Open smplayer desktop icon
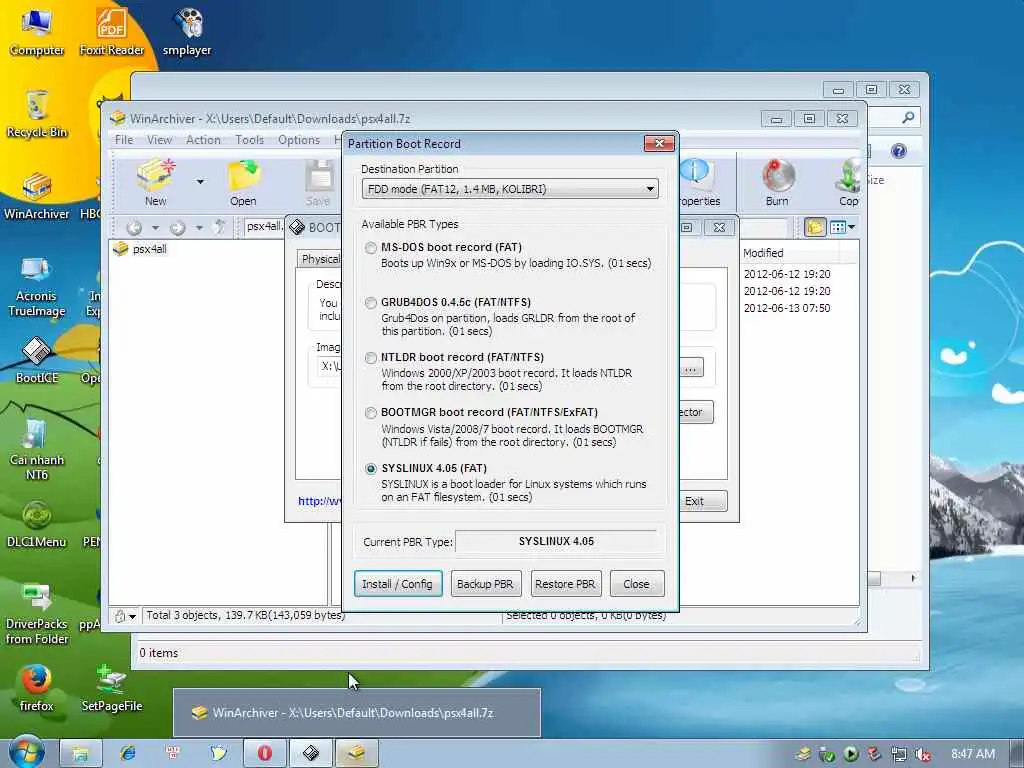 click(187, 31)
